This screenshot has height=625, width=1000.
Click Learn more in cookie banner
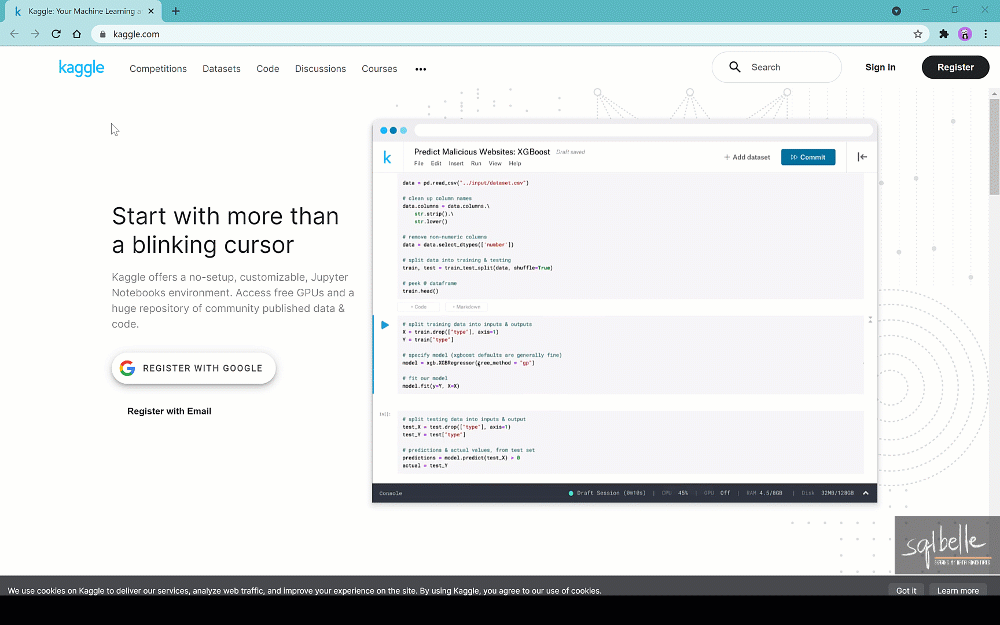tap(958, 591)
